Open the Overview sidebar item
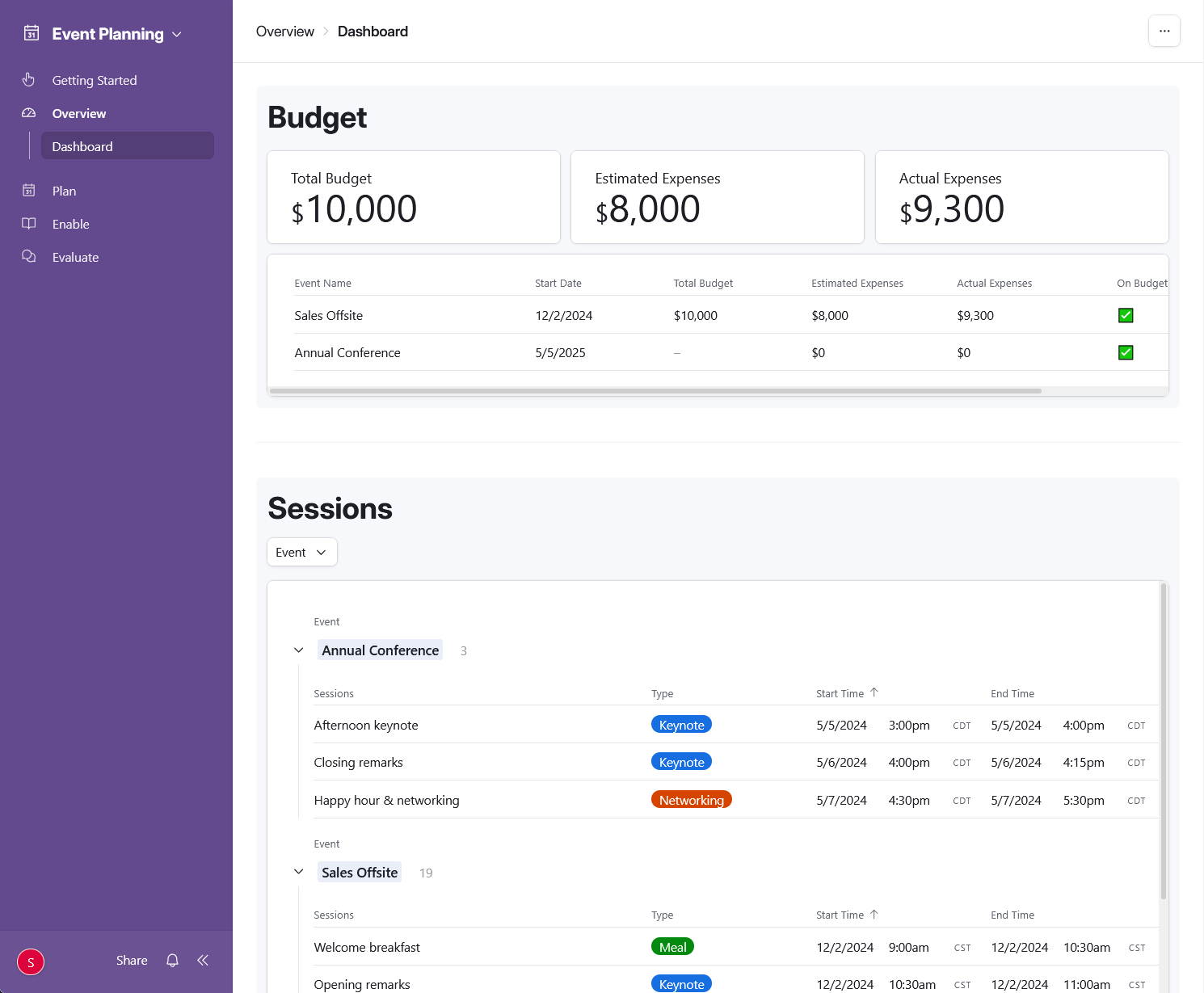Screen dimensions: 1204x993 tap(79, 113)
